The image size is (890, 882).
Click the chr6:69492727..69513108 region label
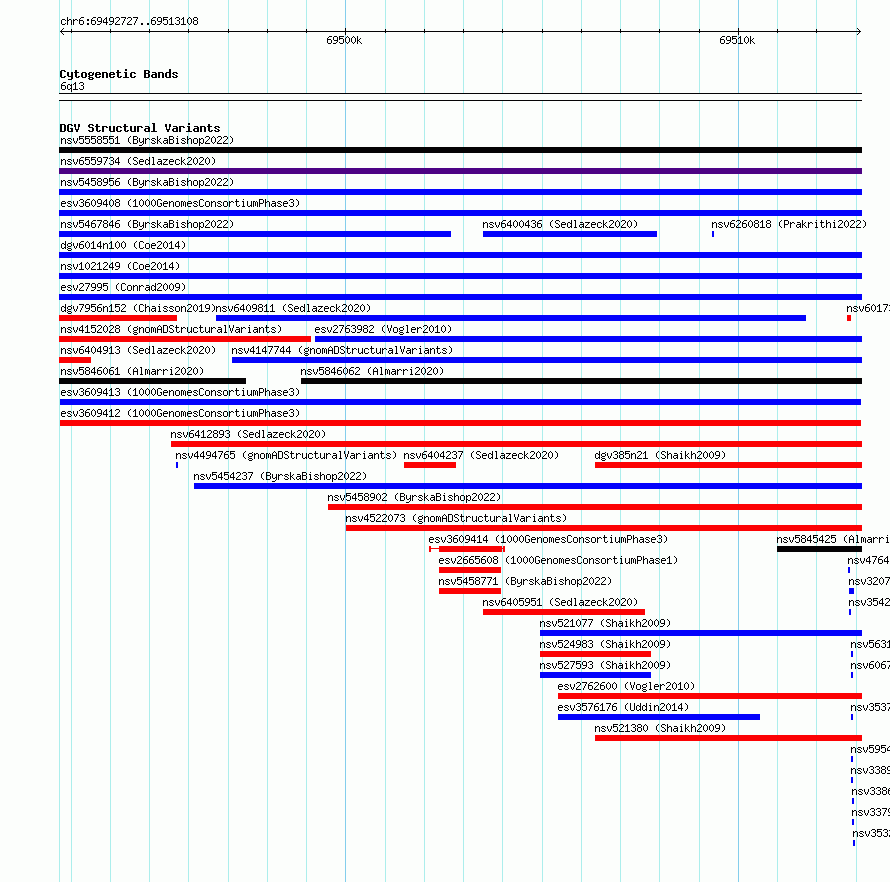point(129,22)
